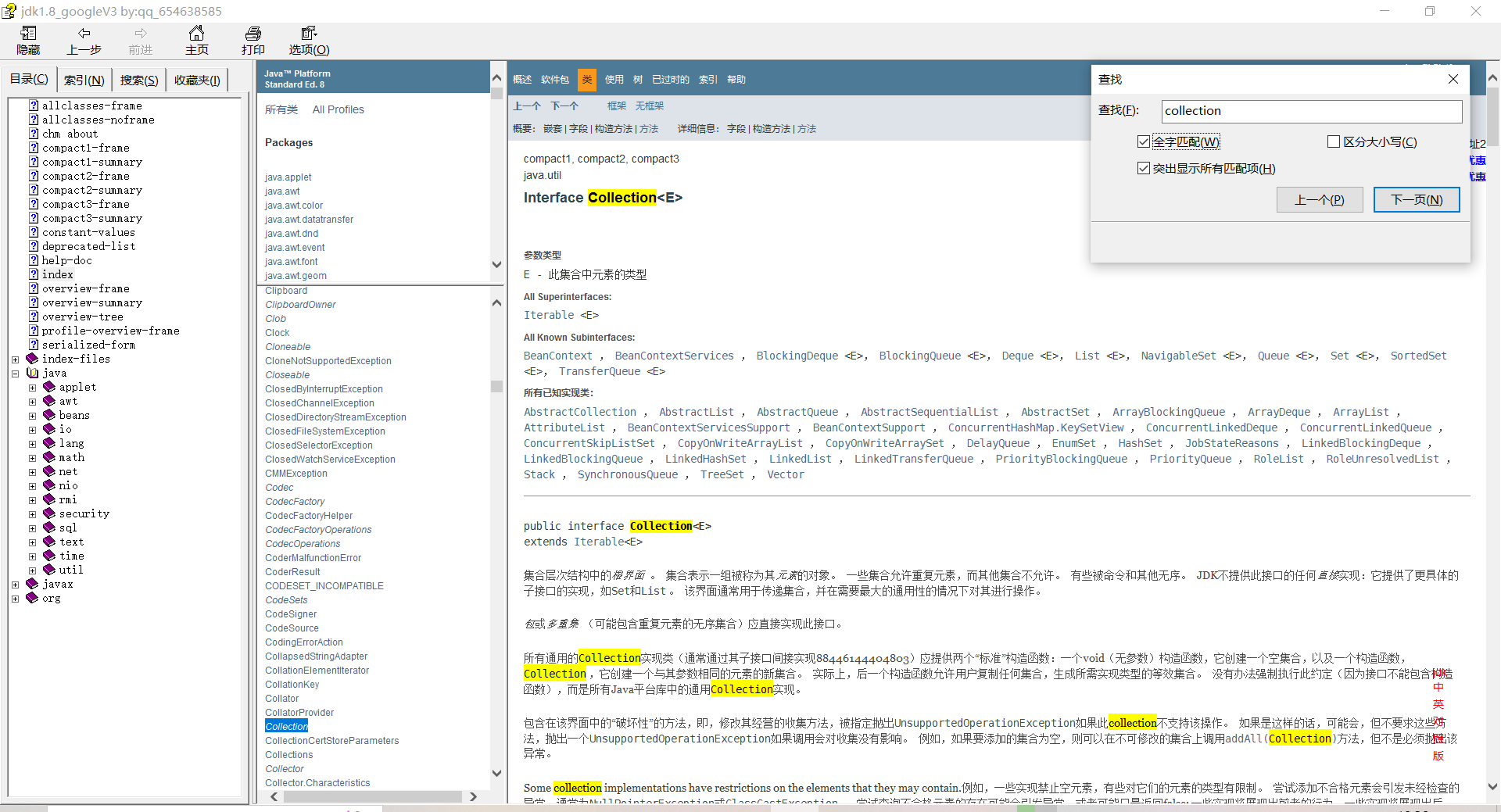Select the 无框架 no-frames link

coord(650,106)
